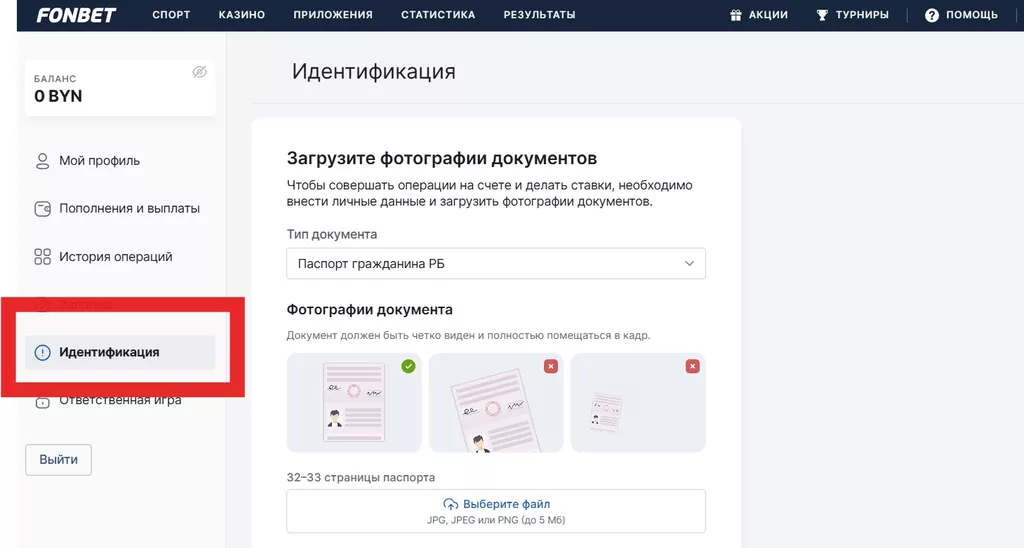Click the grid icon beside История операций
Screen dimensions: 1024x548
point(42,257)
